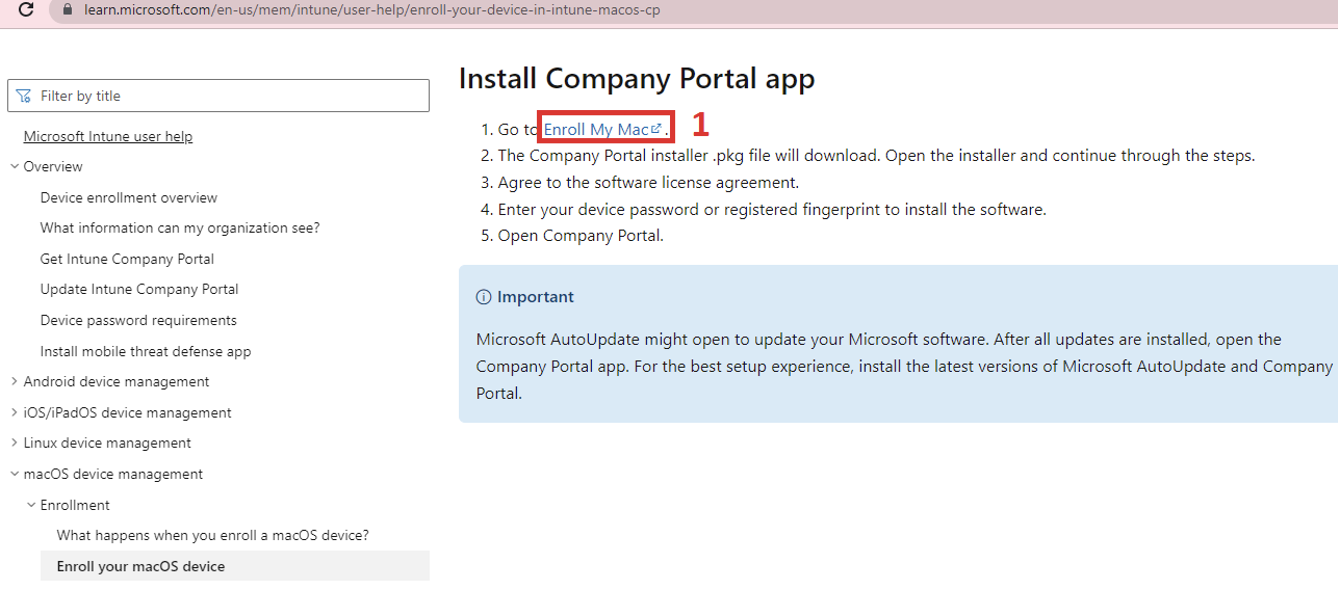Viewport: 1338px width, 590px height.
Task: Collapse macOS device management section
Action: pyautogui.click(x=15, y=474)
